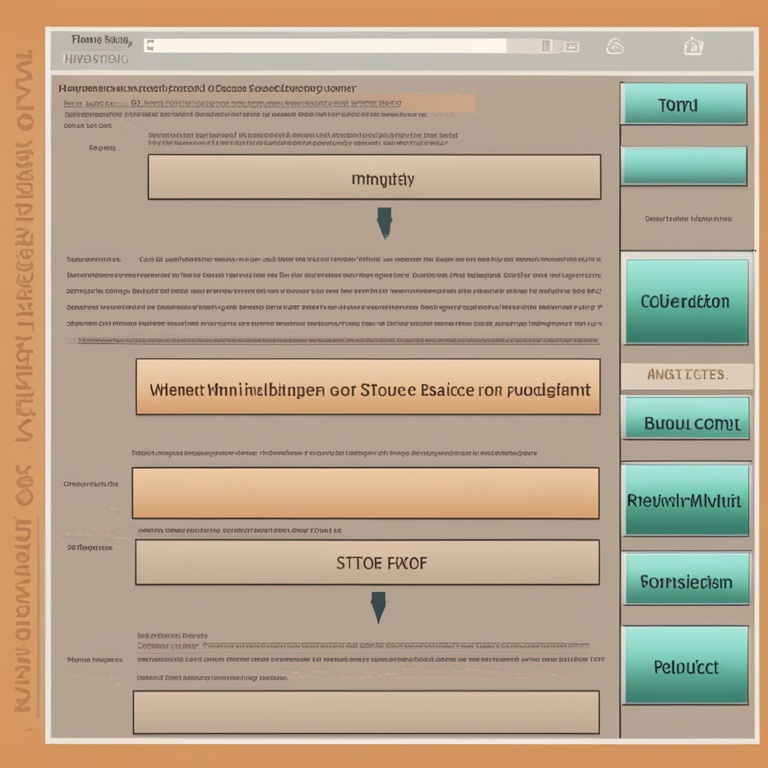Click the bookmark icon in the address bar
Viewport: 768px width, 768px height.
(547, 46)
